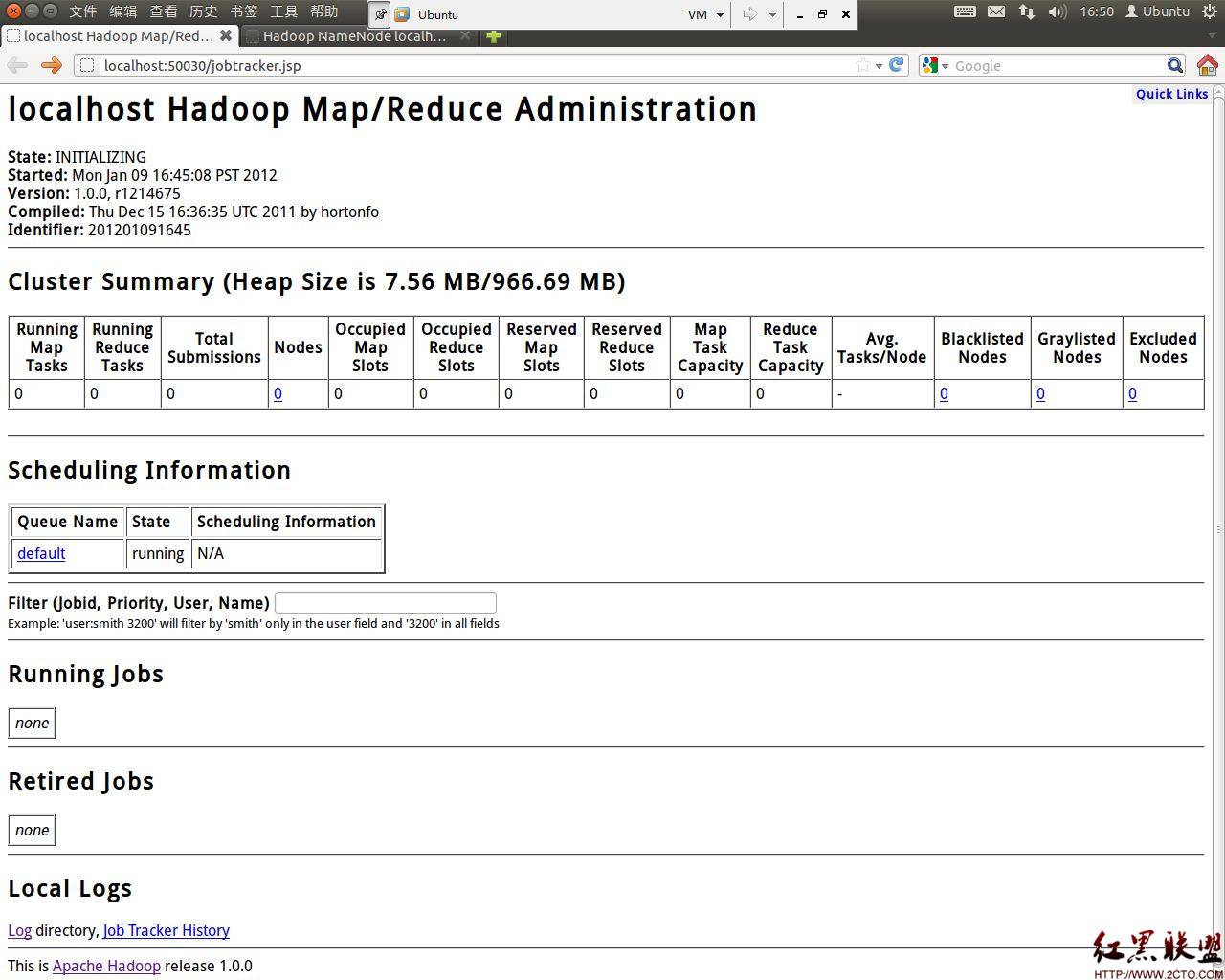Open the sound volume indicator
This screenshot has height=980, width=1225.
pos(1057,11)
